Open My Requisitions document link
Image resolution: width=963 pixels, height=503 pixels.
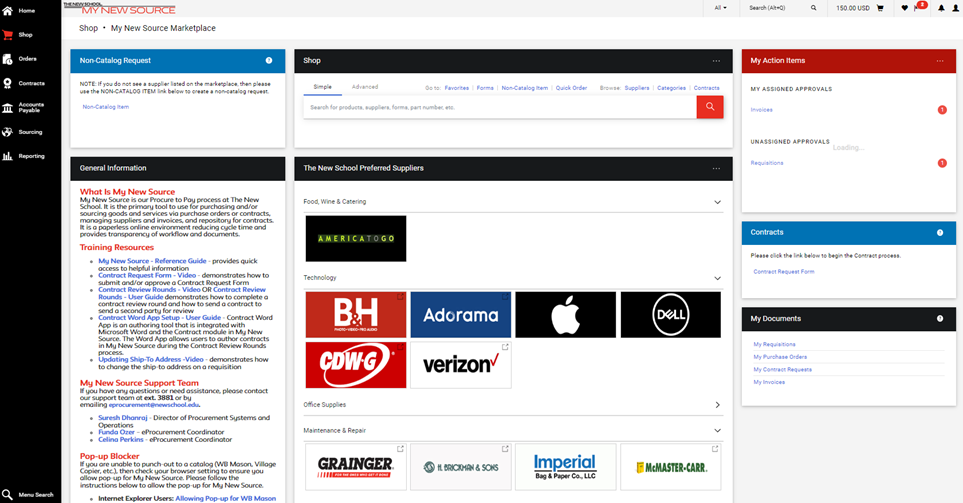774,345
